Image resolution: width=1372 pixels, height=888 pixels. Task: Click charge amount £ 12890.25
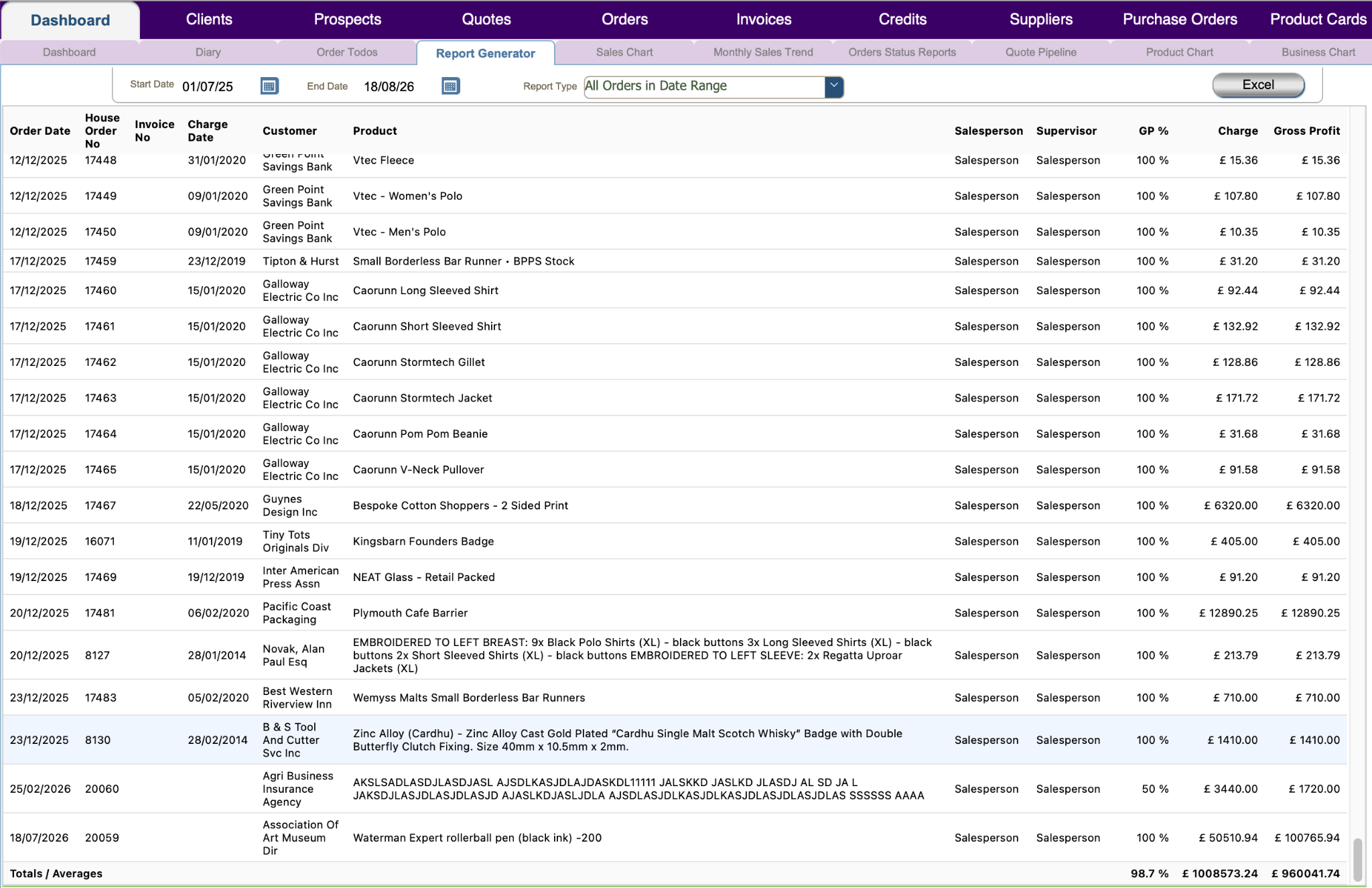coord(1228,613)
